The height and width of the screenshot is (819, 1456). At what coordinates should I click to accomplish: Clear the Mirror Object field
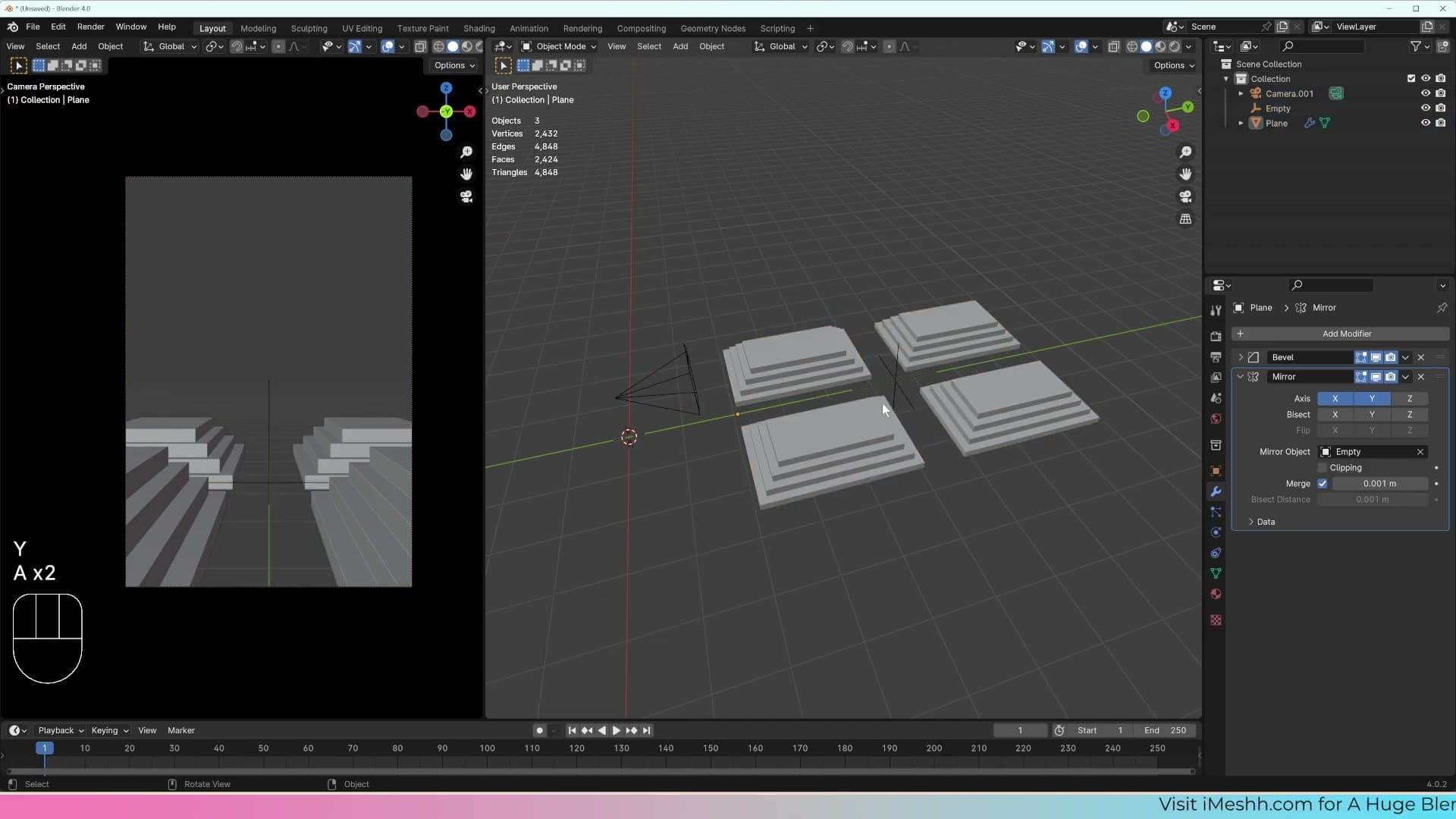(1420, 452)
